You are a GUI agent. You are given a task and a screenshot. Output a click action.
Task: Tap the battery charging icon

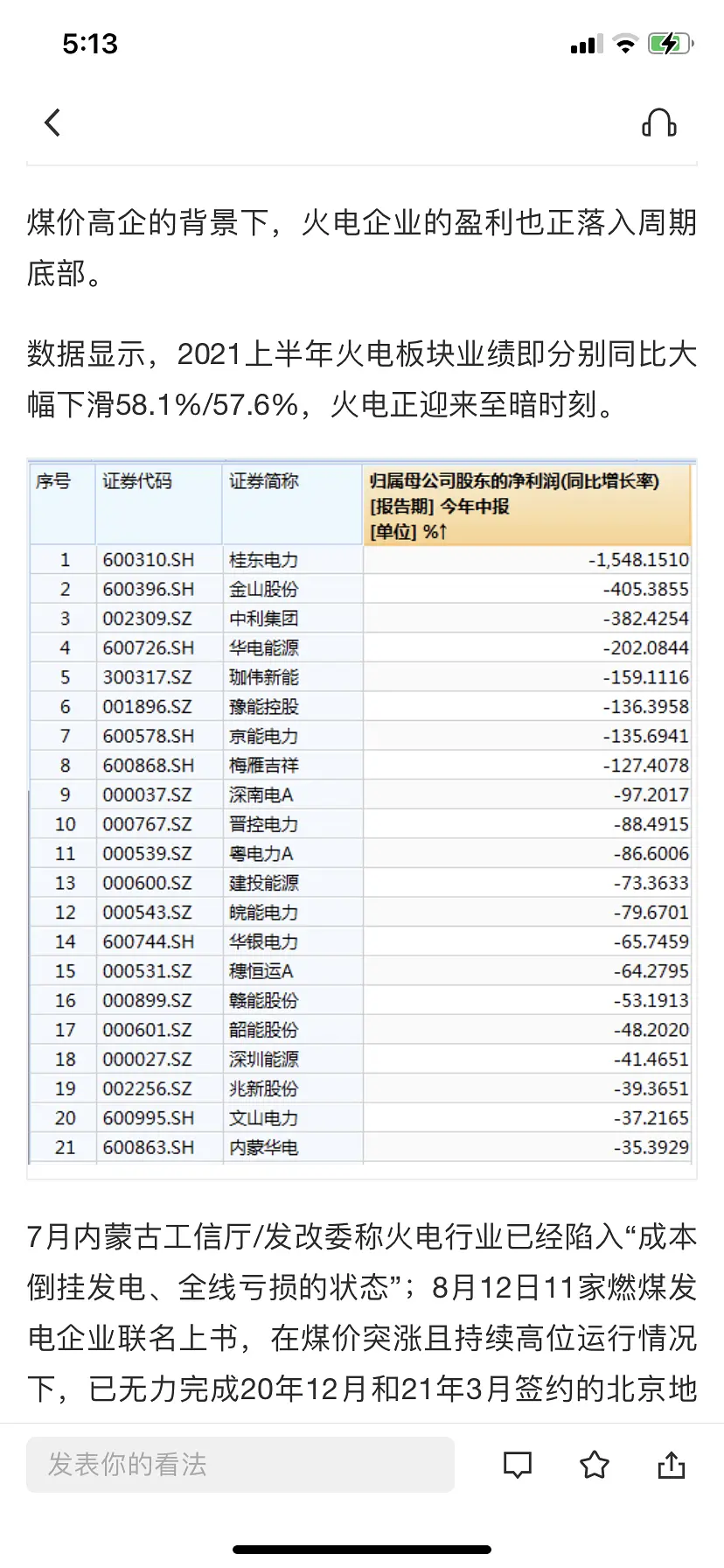671,44
